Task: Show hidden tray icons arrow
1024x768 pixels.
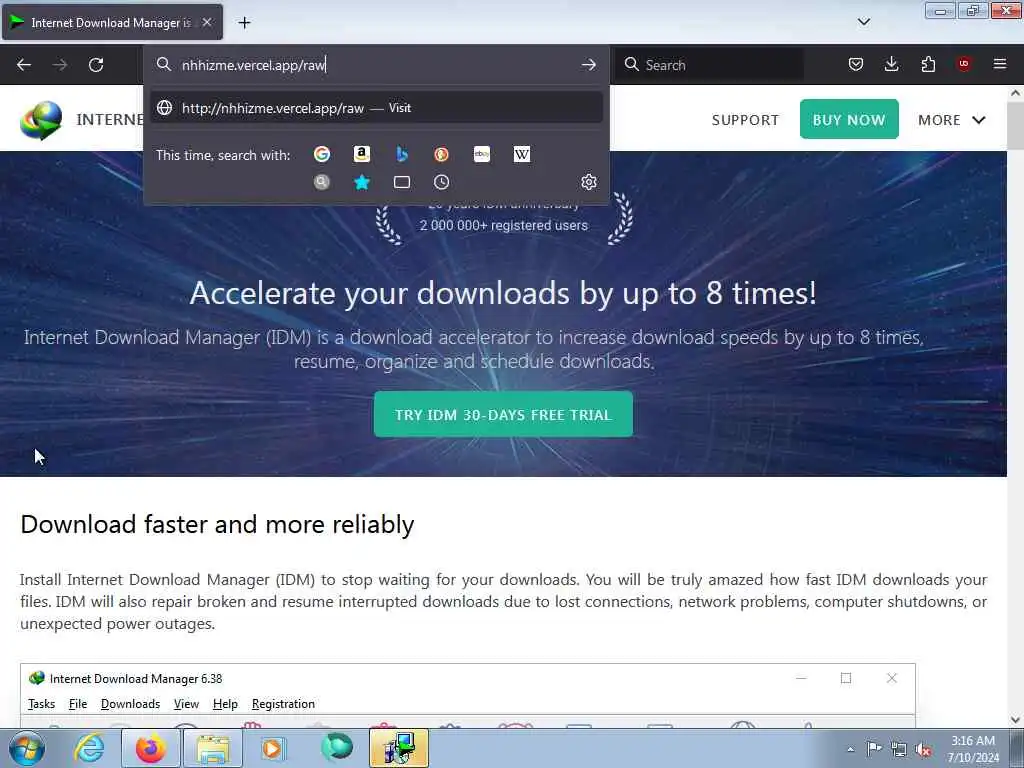Action: 850,749
